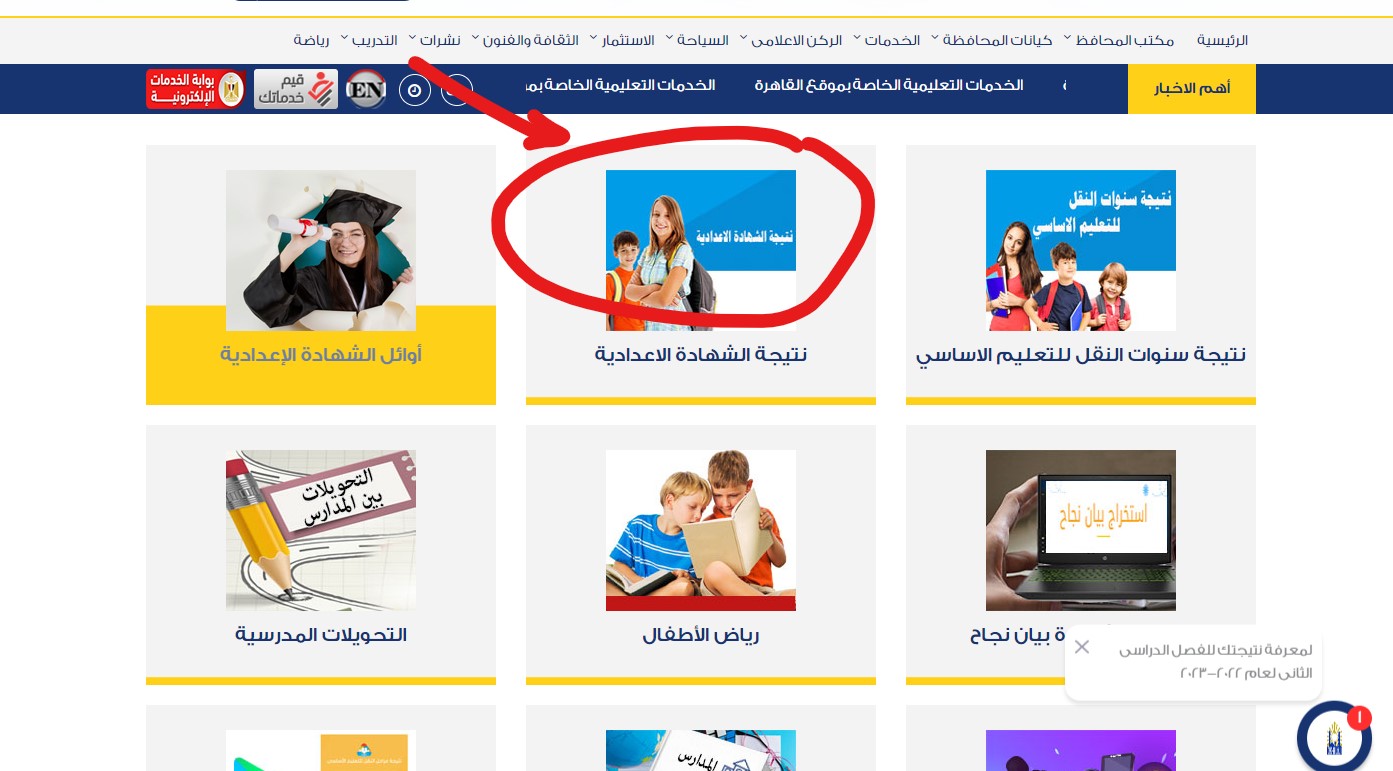The width and height of the screenshot is (1393, 771).
Task: Open the بوابة الخدمات الإلكترونية red badge
Action: pos(195,89)
